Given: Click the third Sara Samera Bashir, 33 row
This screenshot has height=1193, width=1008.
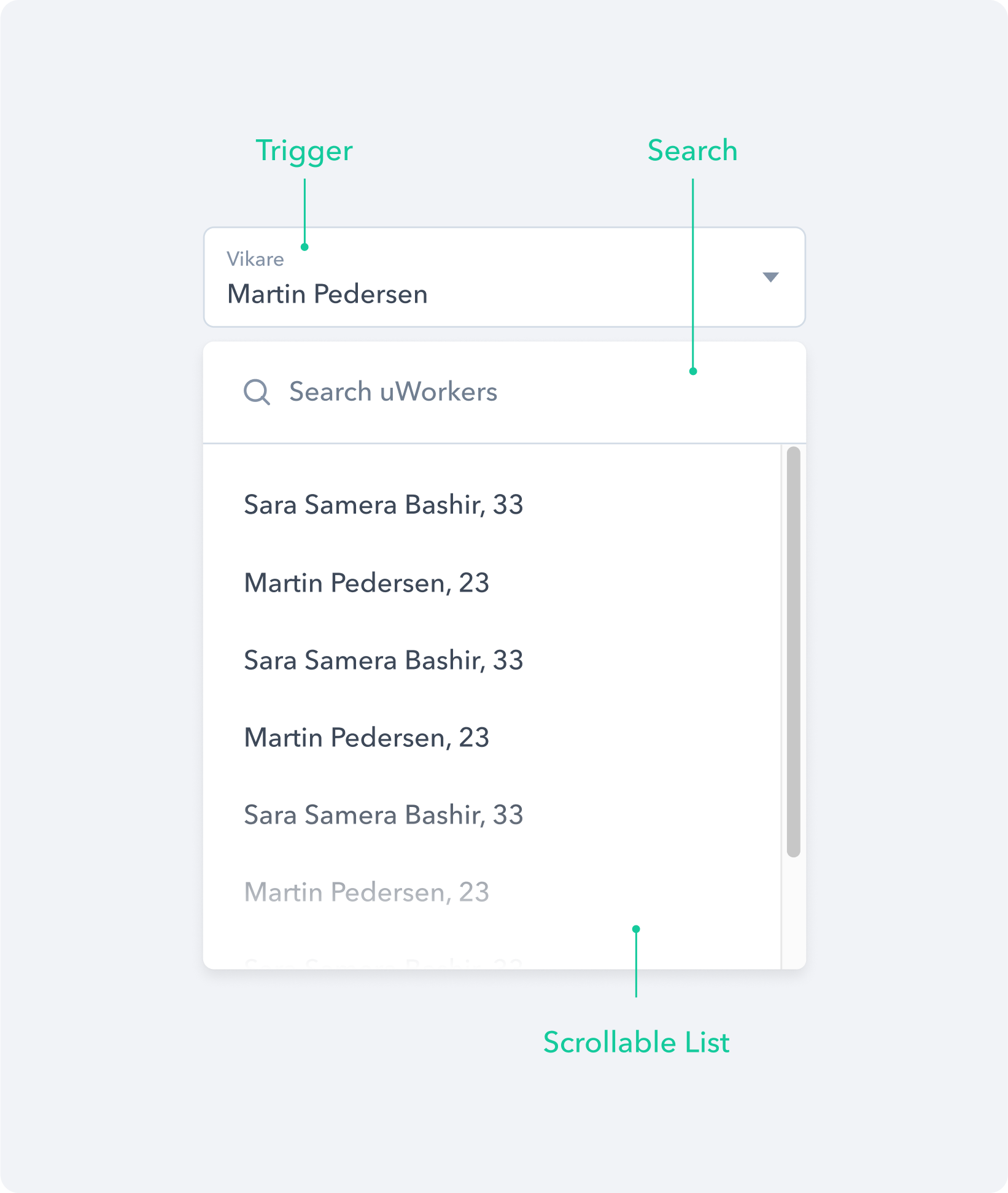Looking at the screenshot, I should point(384,815).
